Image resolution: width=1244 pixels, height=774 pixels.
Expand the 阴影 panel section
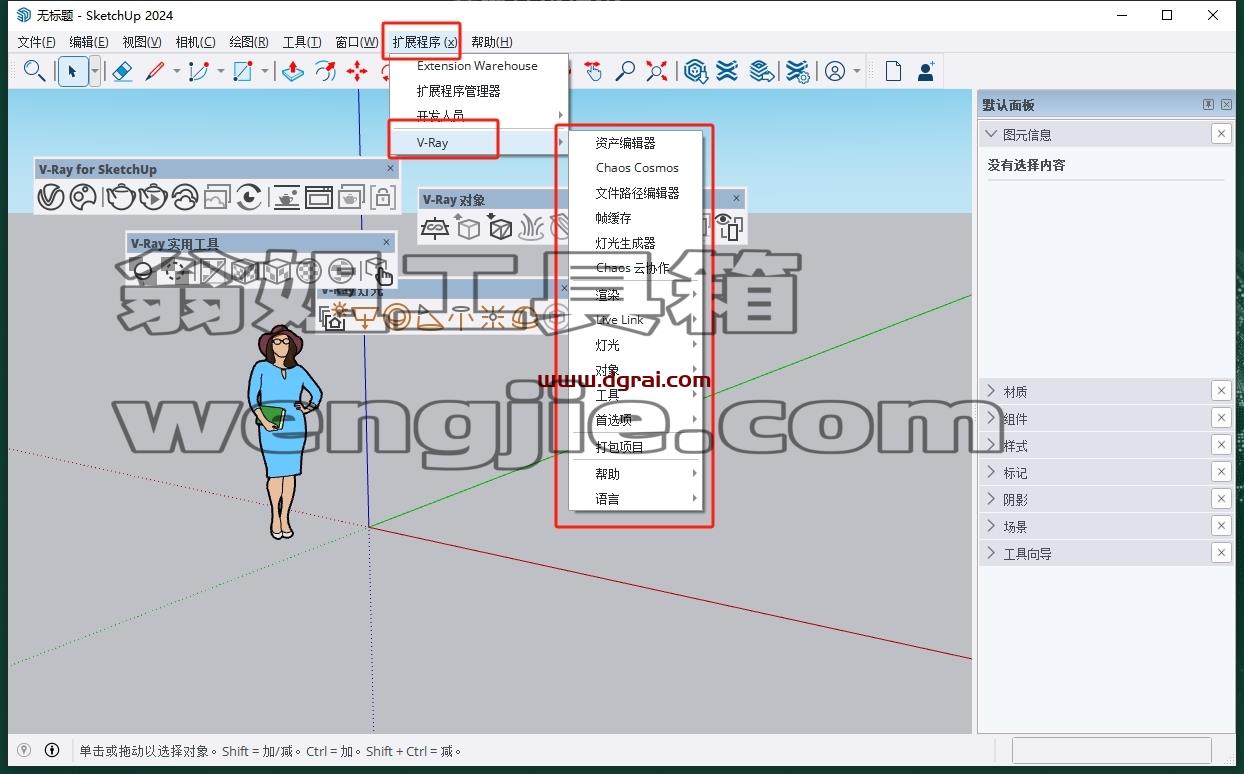(x=991, y=499)
